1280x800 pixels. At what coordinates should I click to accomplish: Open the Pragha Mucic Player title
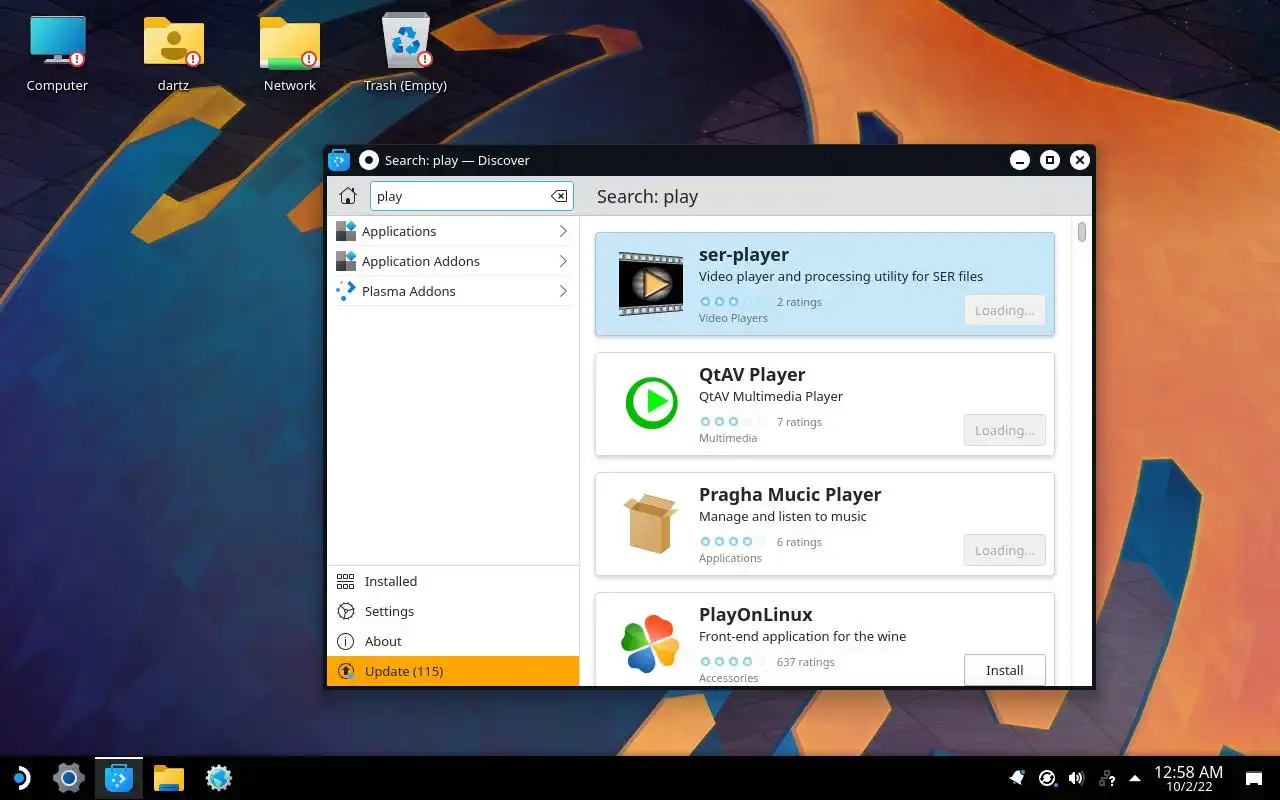pos(790,494)
